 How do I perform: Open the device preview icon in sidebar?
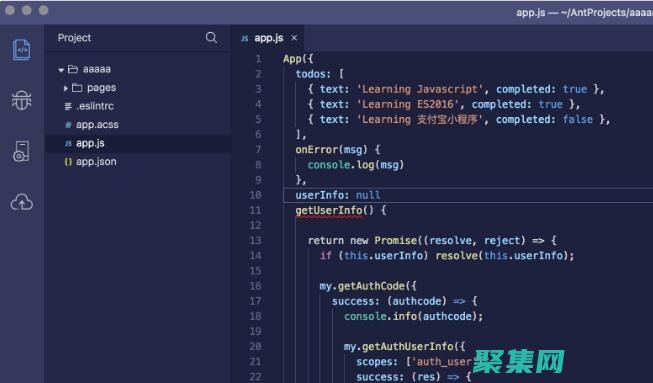pyautogui.click(x=22, y=151)
